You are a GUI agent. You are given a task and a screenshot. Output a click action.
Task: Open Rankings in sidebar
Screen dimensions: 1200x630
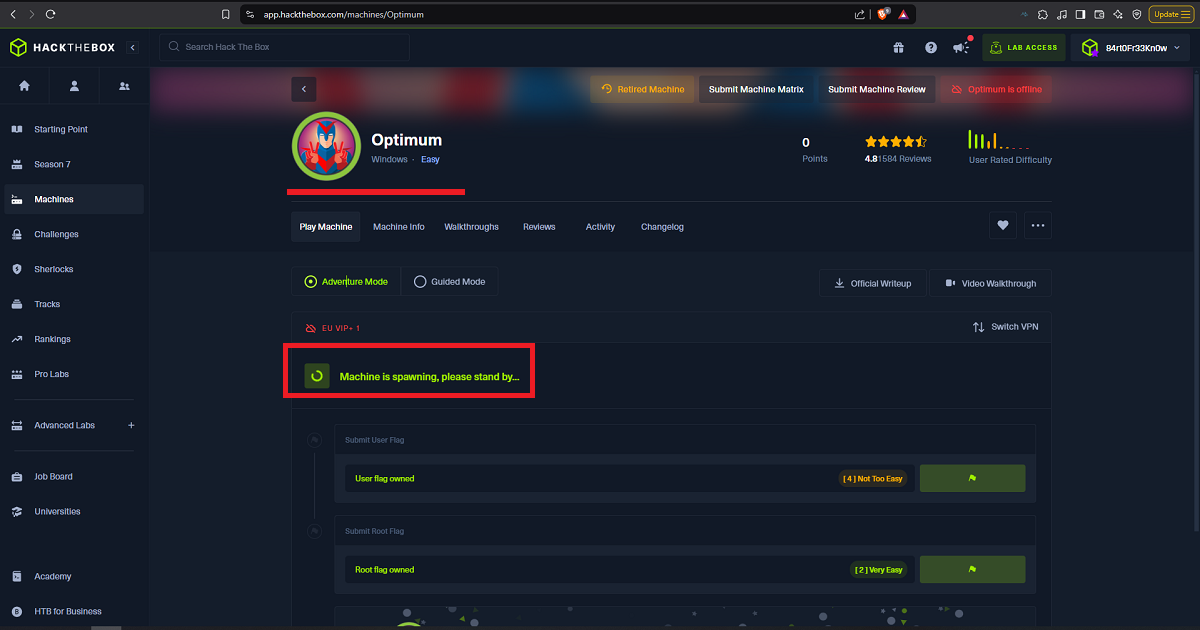point(74,339)
